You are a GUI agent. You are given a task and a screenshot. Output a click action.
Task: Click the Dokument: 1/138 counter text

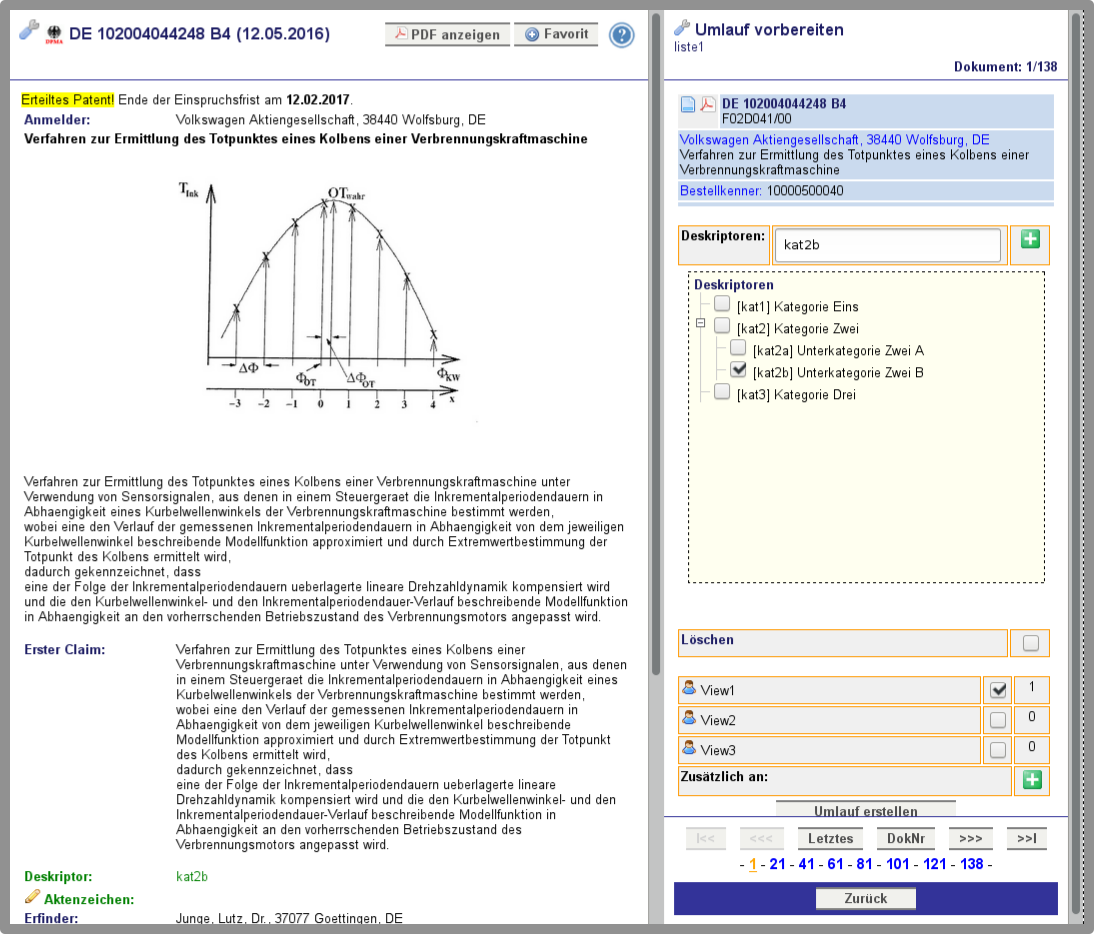[1005, 67]
